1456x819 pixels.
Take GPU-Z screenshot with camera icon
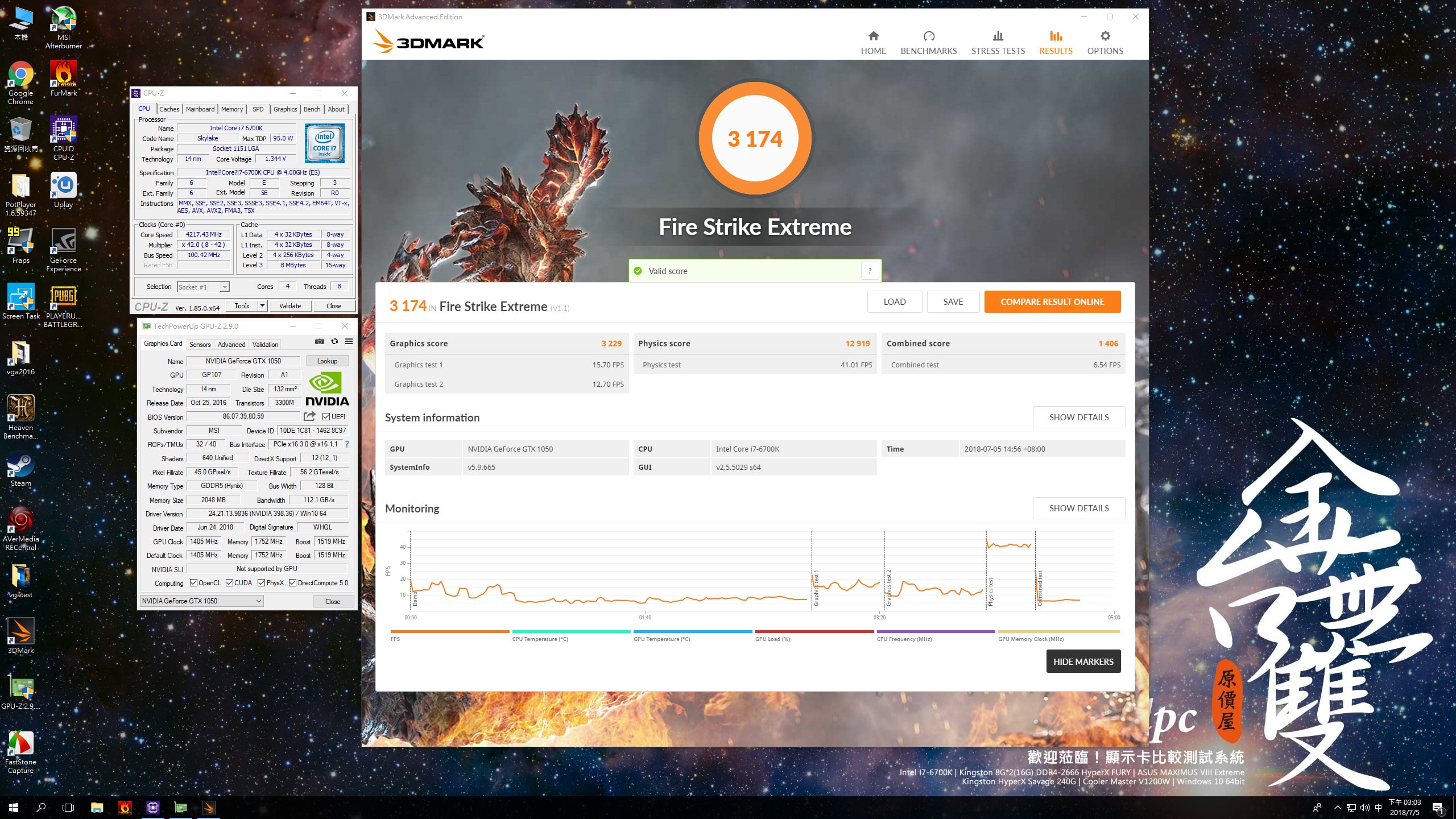click(320, 341)
